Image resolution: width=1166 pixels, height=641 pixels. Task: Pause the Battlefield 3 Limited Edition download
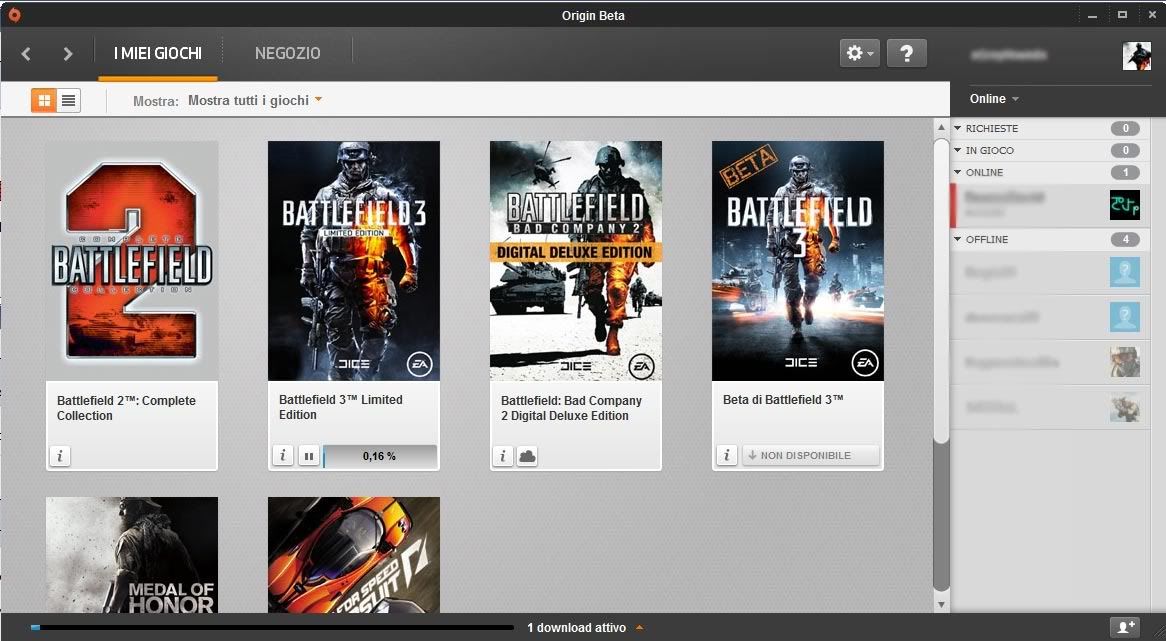click(x=309, y=456)
